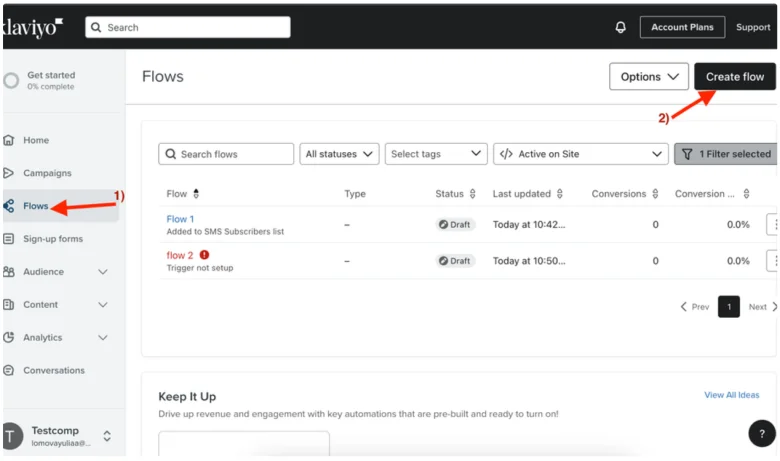The image size is (780, 461).
Task: Click the Draft status badge of Flow 1
Action: tap(455, 225)
